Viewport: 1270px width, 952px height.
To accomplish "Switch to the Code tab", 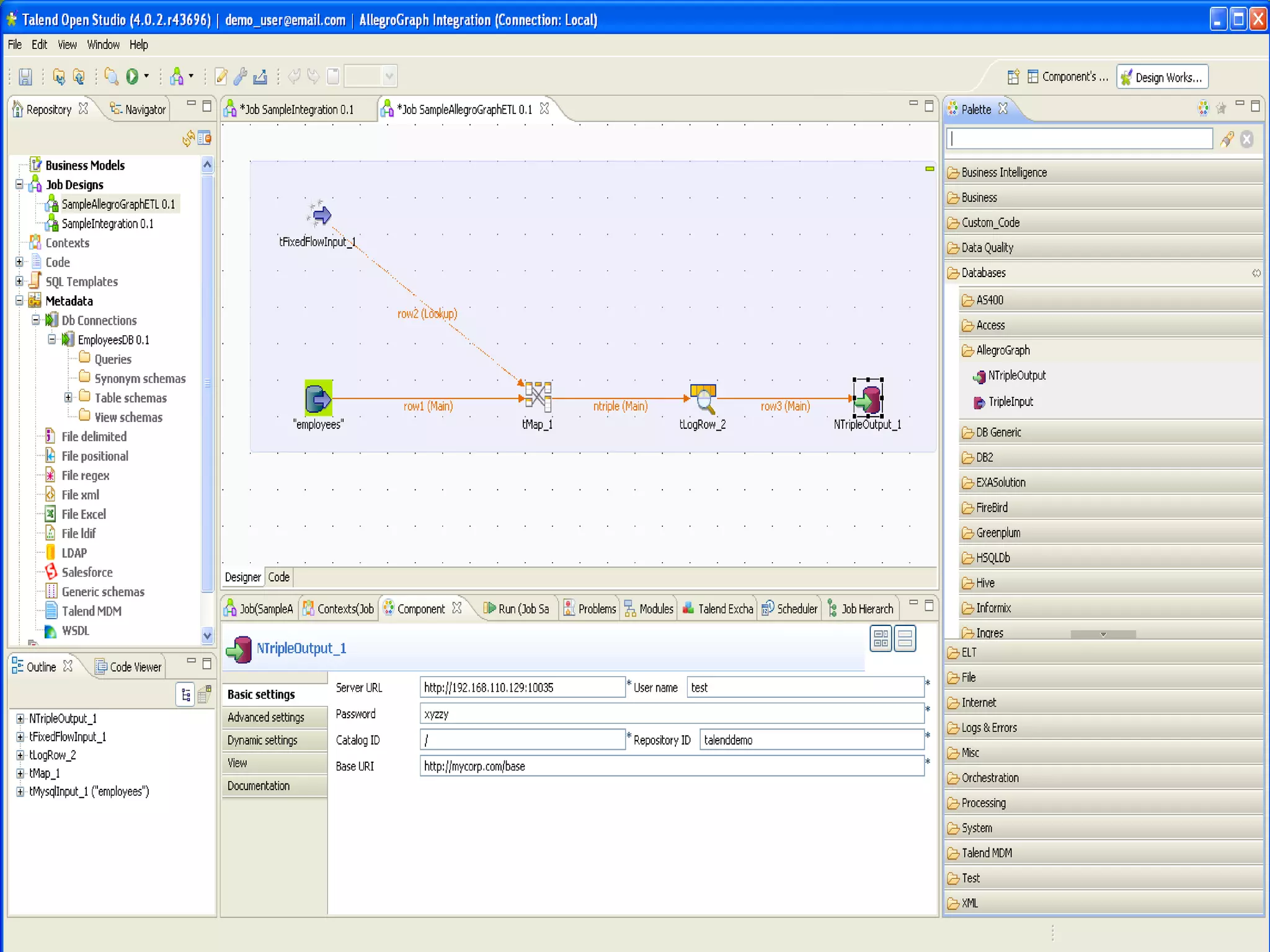I will tap(278, 577).
